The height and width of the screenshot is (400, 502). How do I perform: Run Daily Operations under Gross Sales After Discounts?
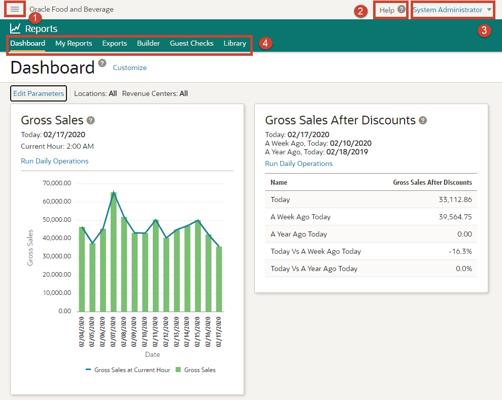[x=299, y=164]
